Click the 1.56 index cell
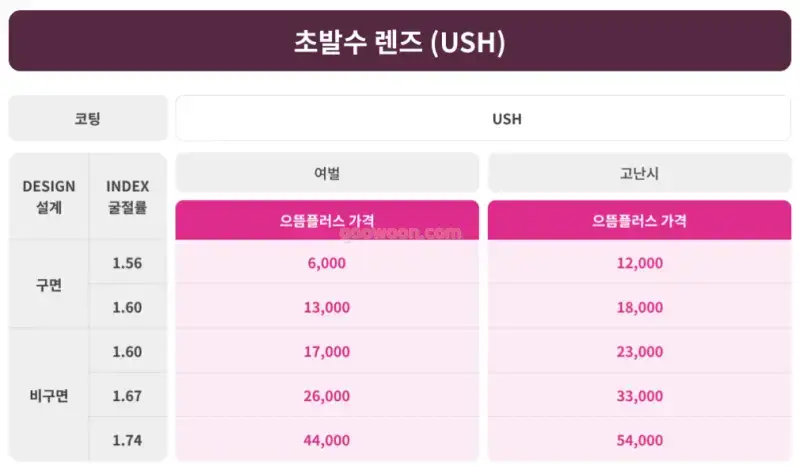The width and height of the screenshot is (800, 470). click(128, 262)
